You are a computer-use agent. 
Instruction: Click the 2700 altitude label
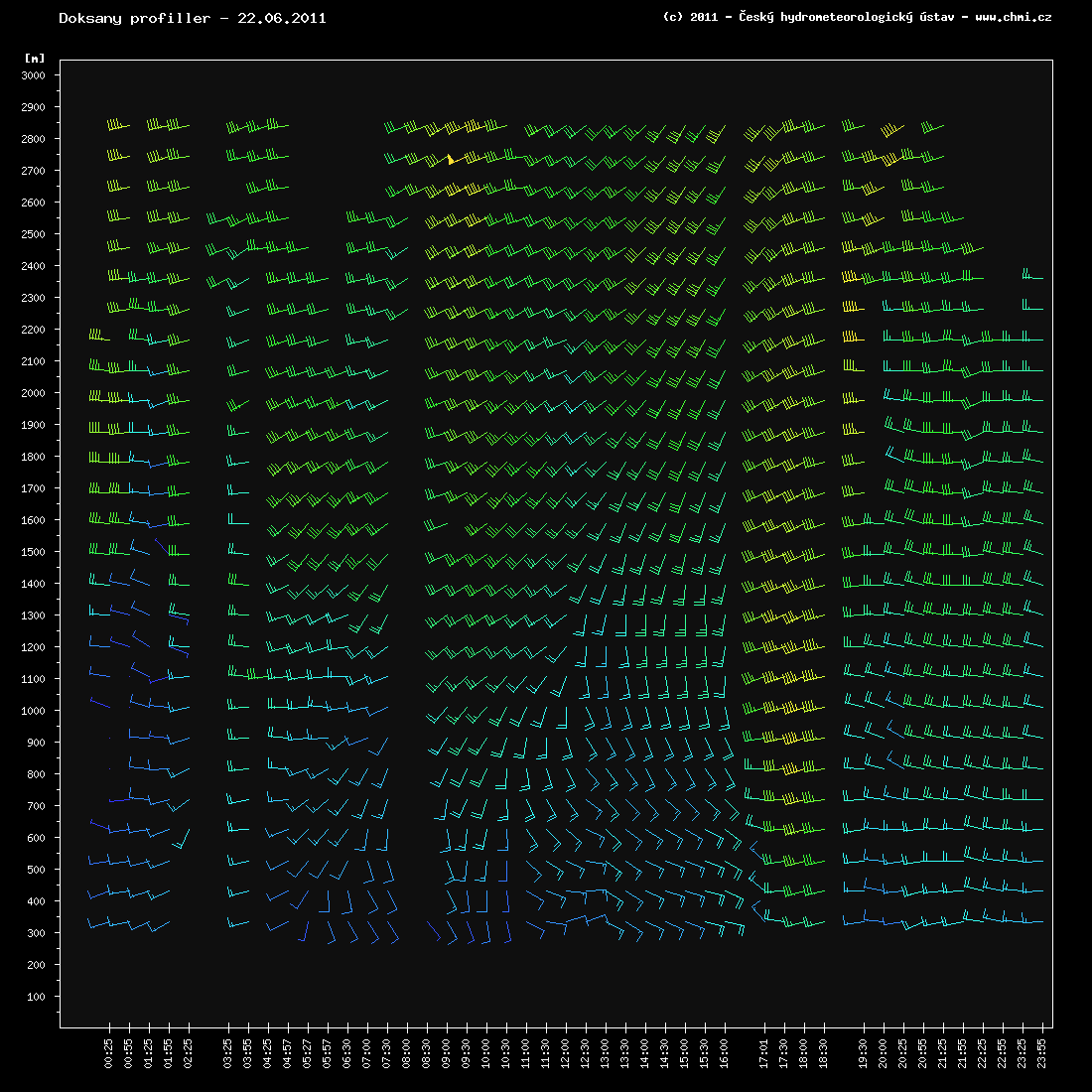tap(34, 171)
